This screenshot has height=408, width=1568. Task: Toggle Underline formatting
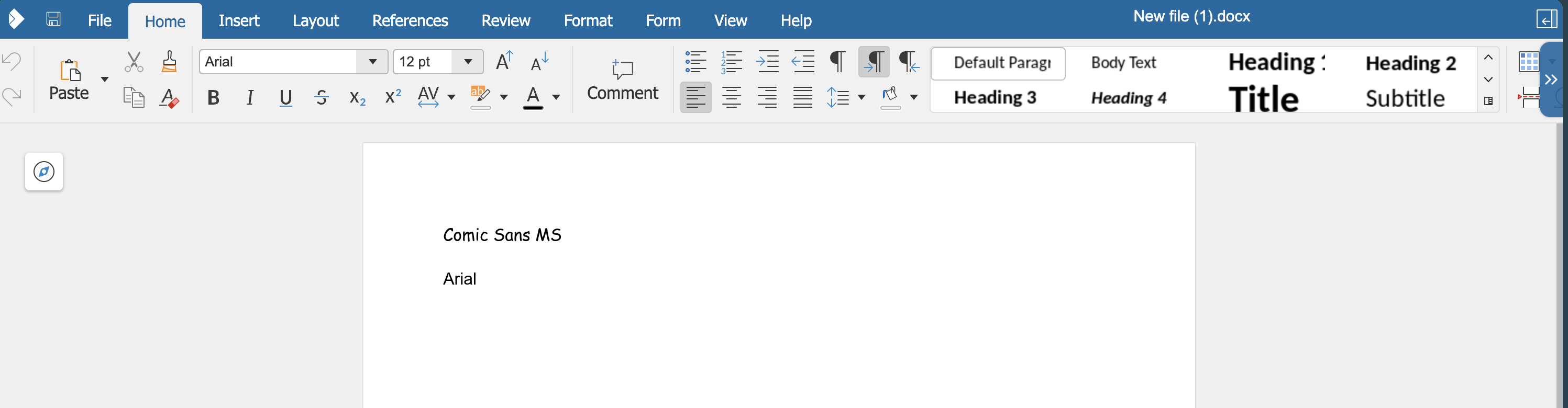point(285,97)
